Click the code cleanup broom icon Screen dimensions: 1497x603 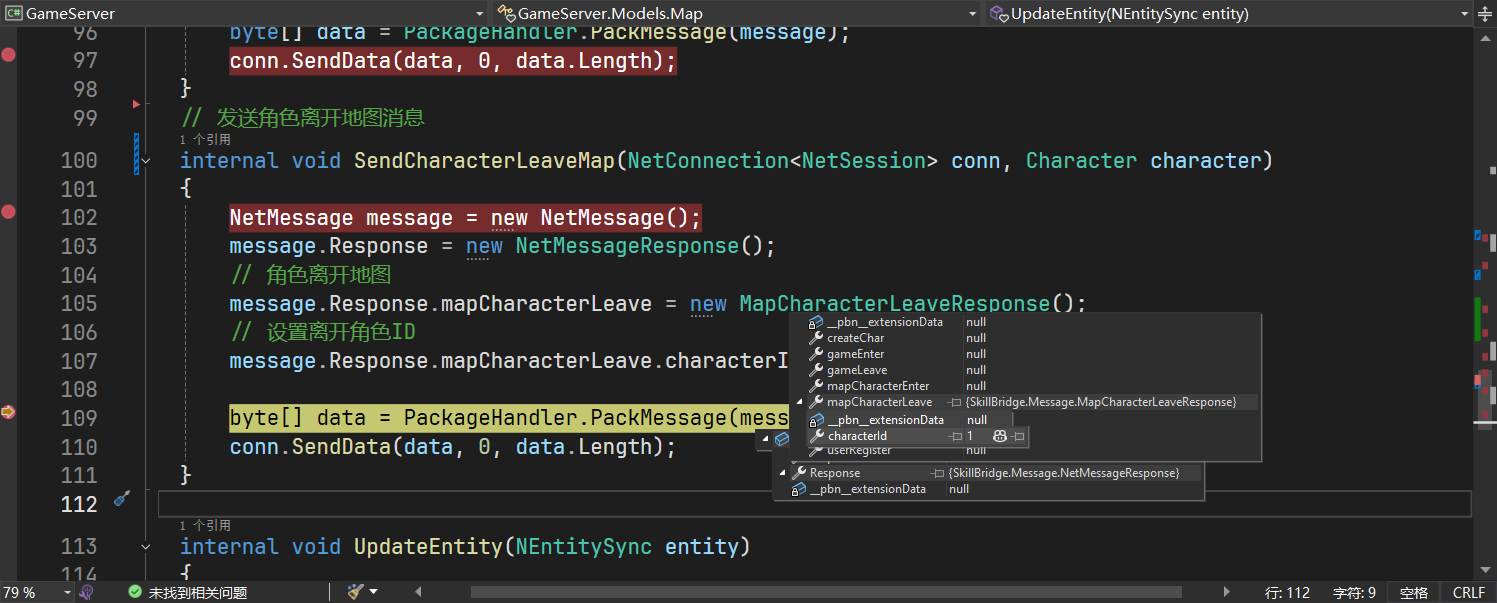355,592
